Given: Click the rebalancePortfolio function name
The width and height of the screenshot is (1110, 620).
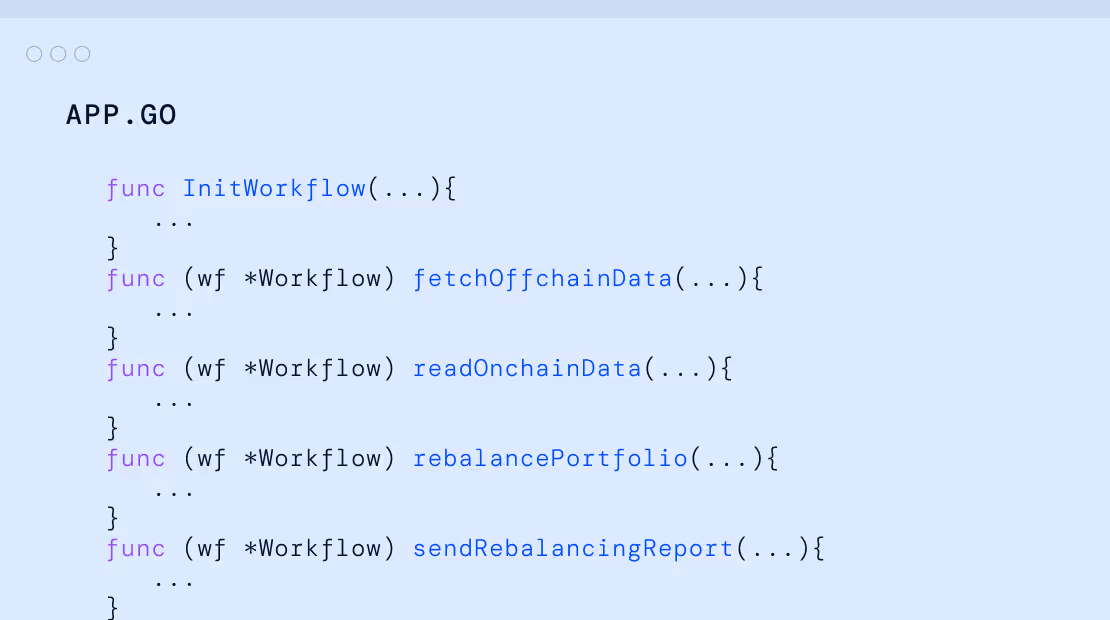Looking at the screenshot, I should [x=550, y=458].
